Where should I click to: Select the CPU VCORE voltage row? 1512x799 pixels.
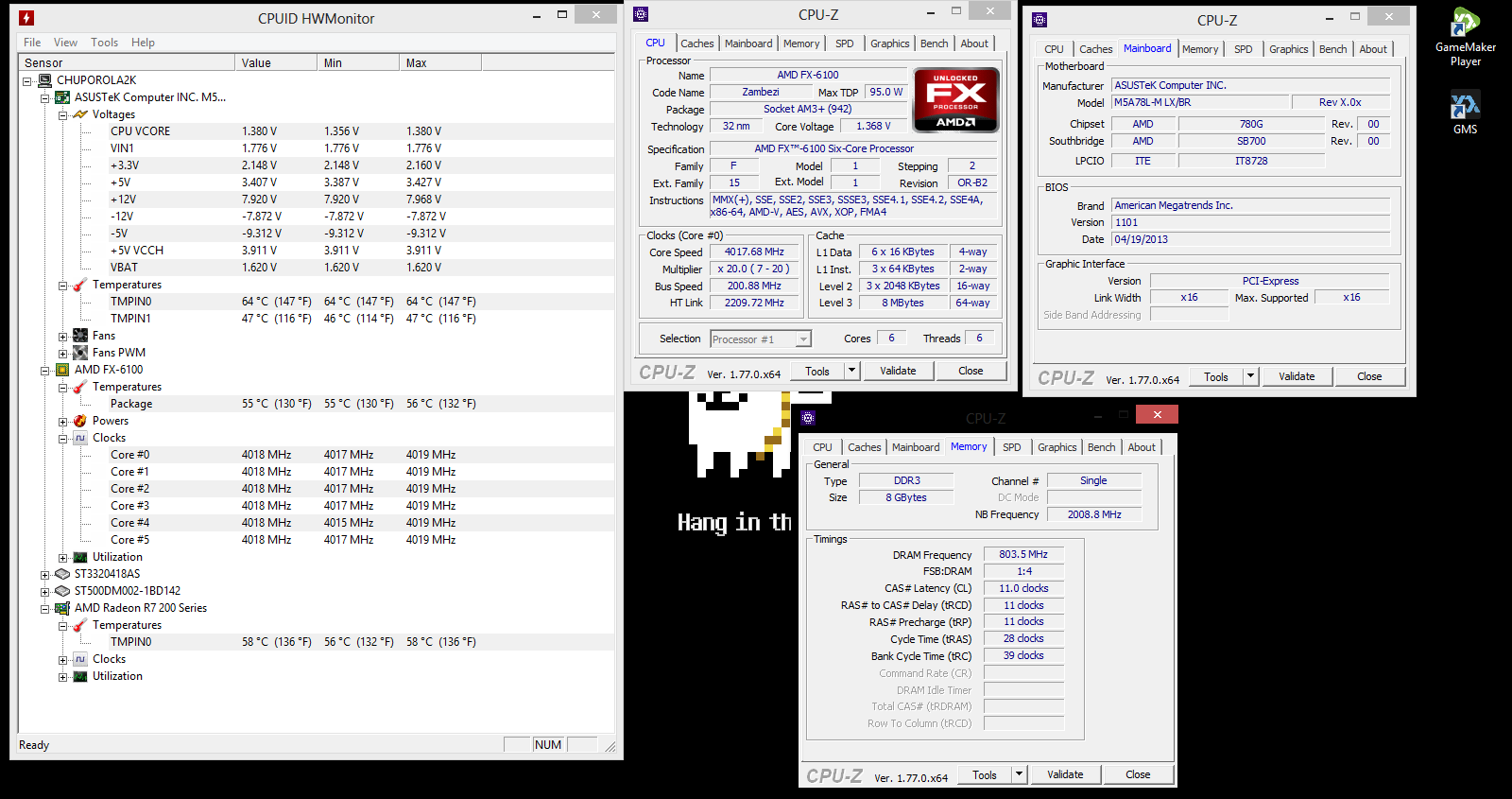tap(317, 131)
